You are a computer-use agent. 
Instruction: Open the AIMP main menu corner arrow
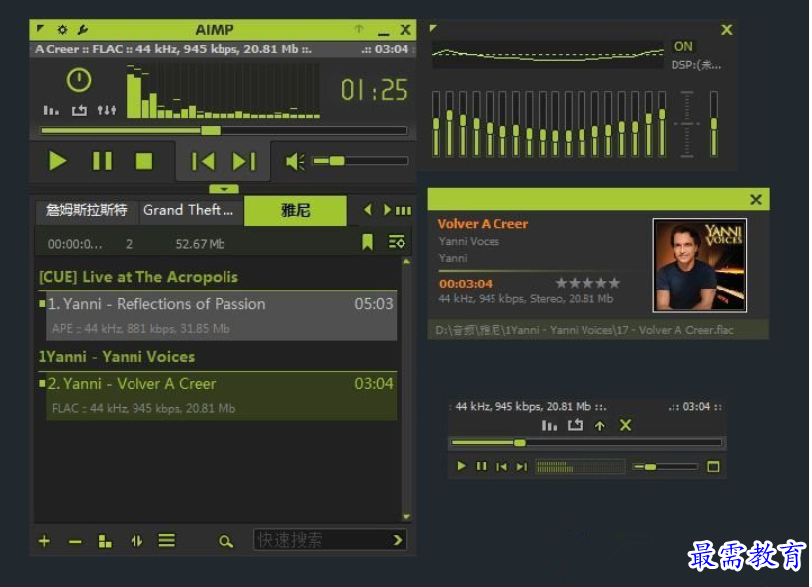click(40, 28)
